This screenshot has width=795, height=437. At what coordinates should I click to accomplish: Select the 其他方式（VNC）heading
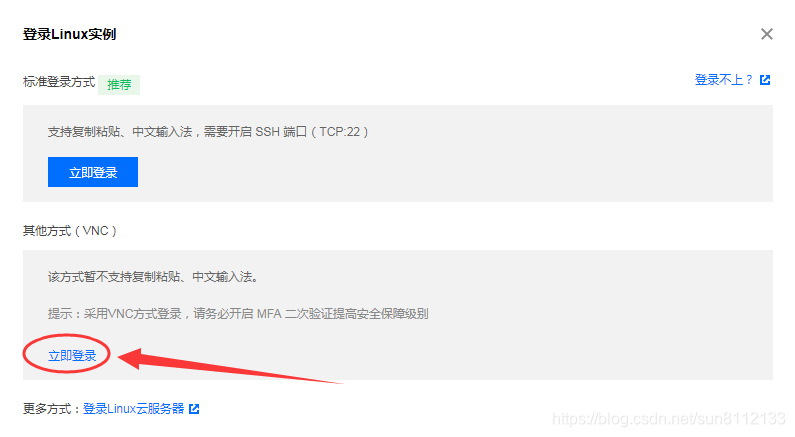click(x=70, y=231)
